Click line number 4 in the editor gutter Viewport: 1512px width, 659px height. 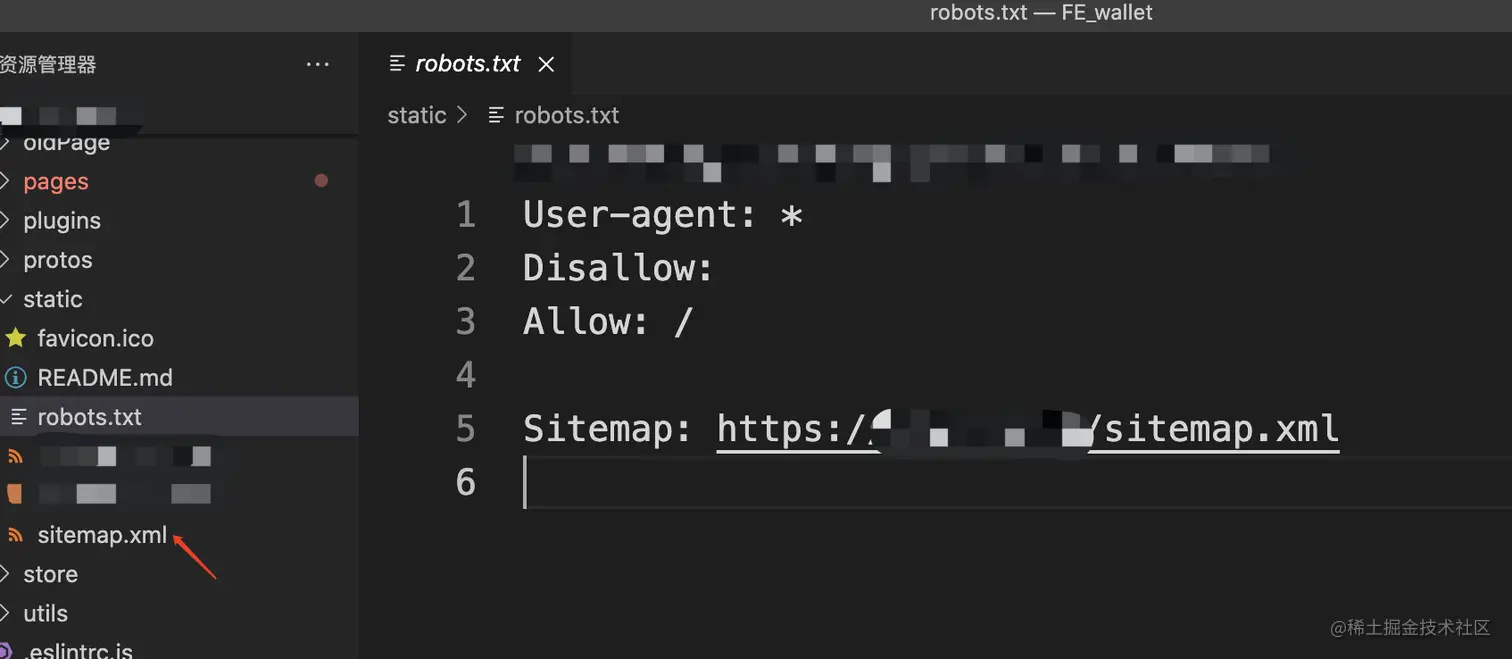(466, 375)
